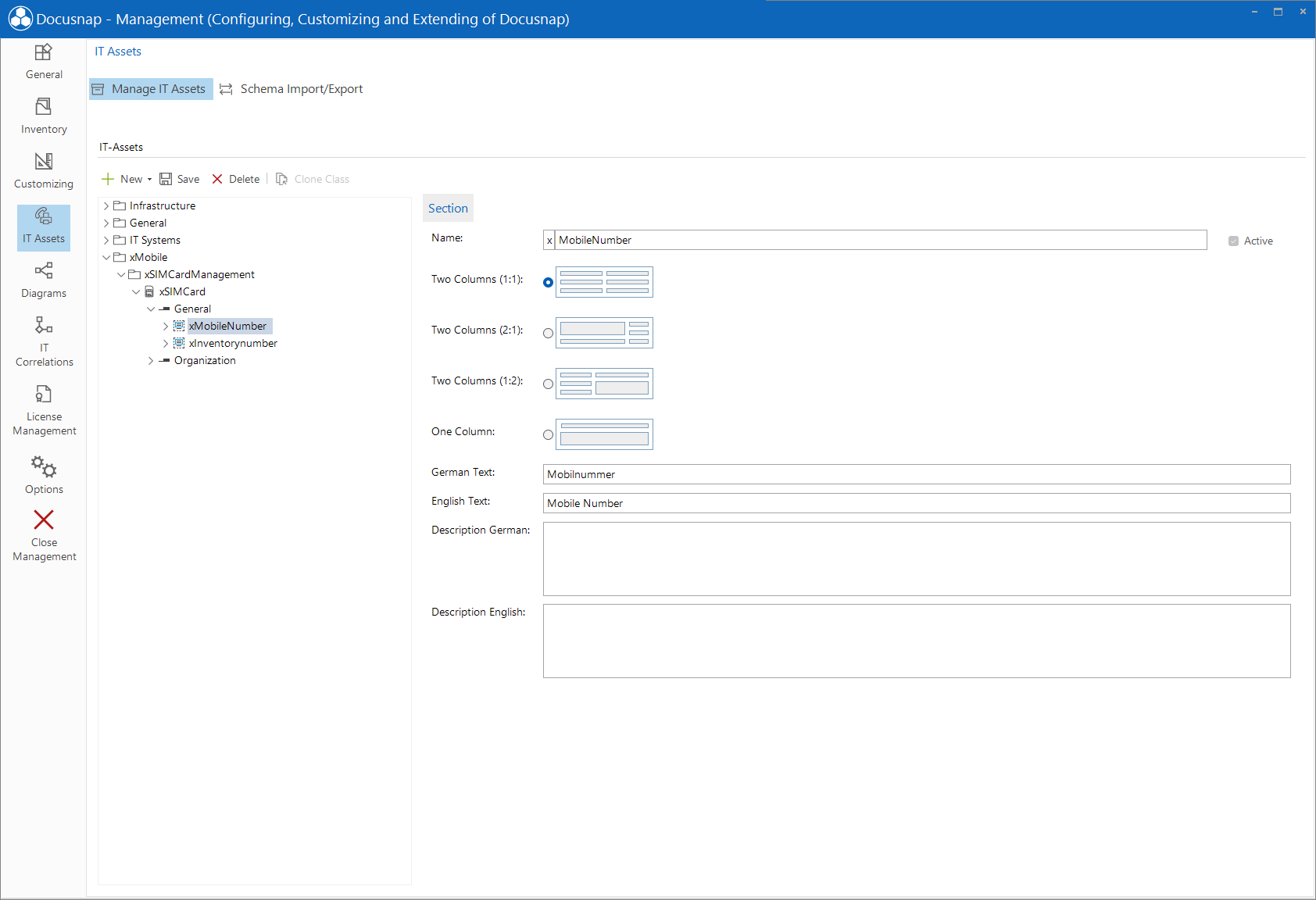Viewport: 1316px width, 900px height.
Task: Open License Management in sidebar
Action: [44, 410]
